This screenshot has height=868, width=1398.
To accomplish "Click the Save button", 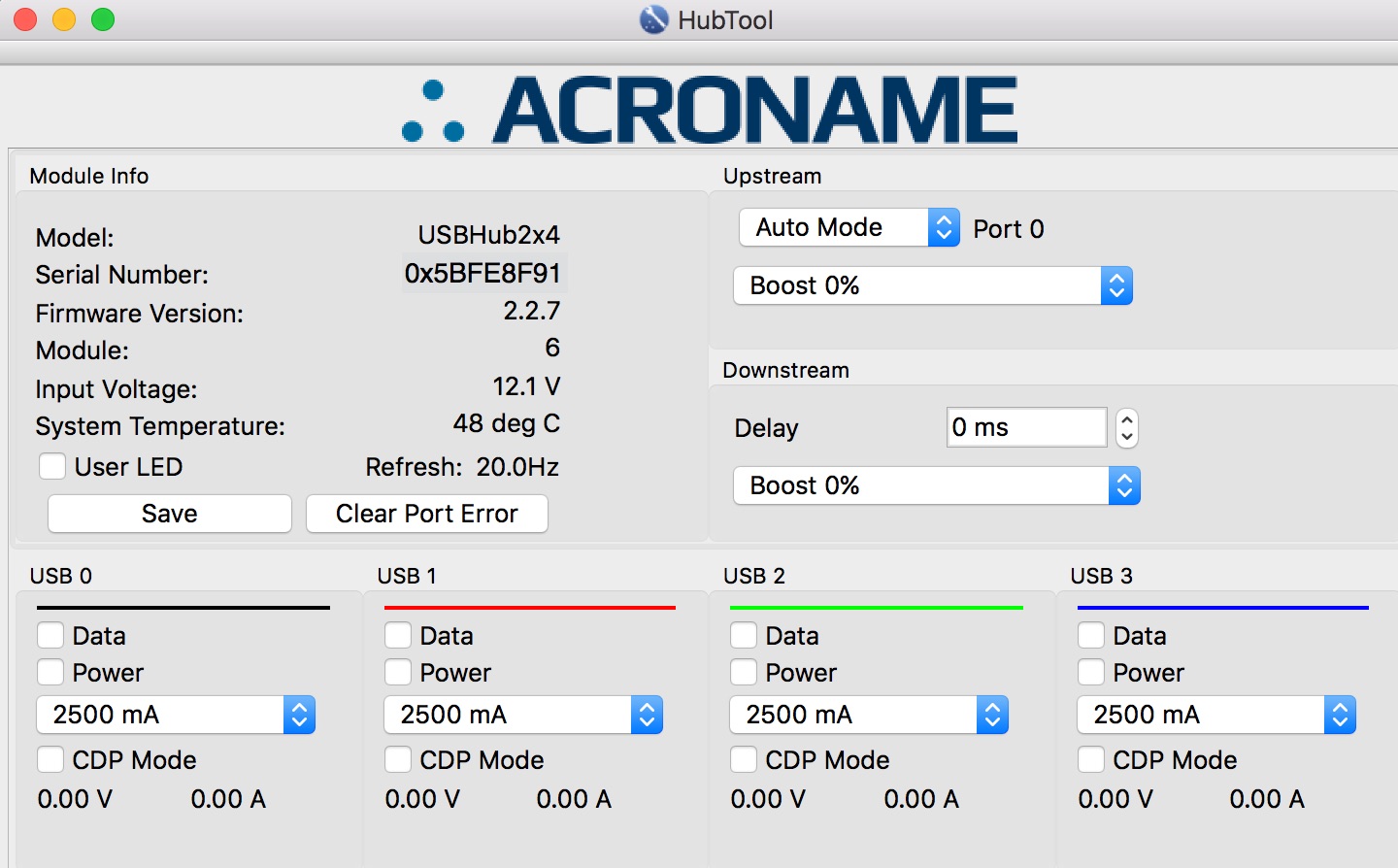I will (x=170, y=514).
